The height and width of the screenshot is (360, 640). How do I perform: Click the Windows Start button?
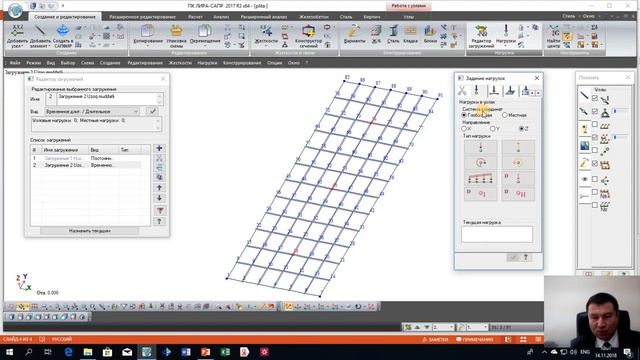point(9,352)
